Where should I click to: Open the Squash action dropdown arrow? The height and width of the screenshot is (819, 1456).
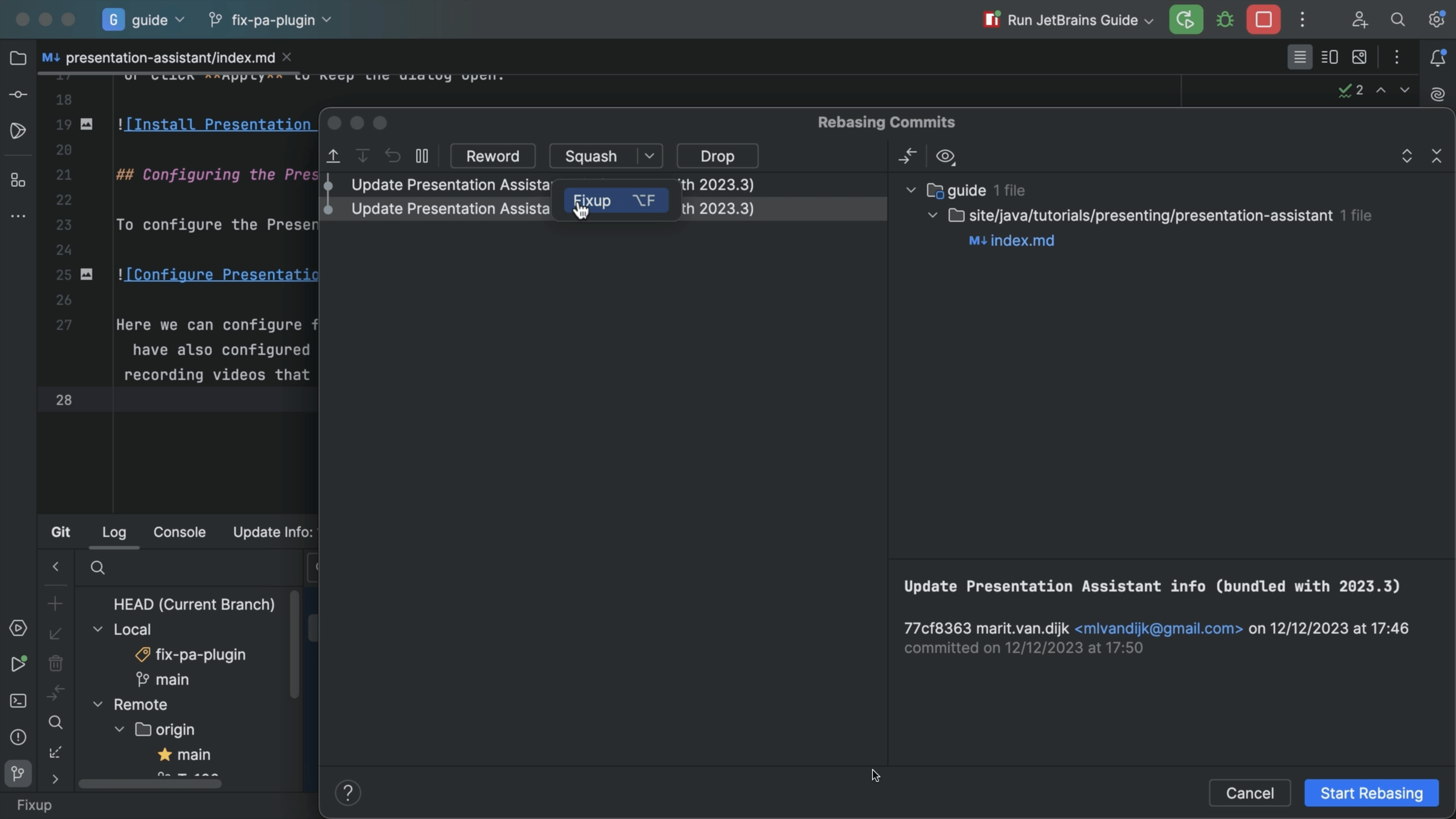[649, 156]
